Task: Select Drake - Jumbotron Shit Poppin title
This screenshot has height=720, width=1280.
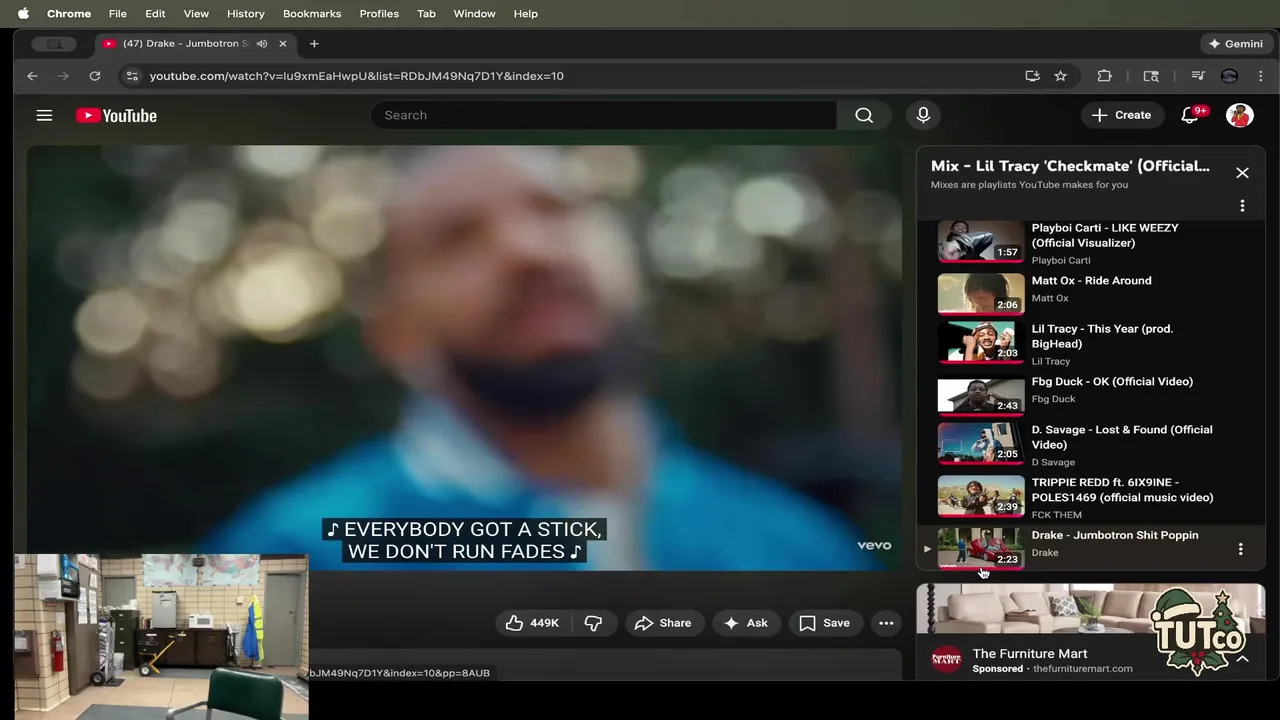Action: pos(1115,535)
